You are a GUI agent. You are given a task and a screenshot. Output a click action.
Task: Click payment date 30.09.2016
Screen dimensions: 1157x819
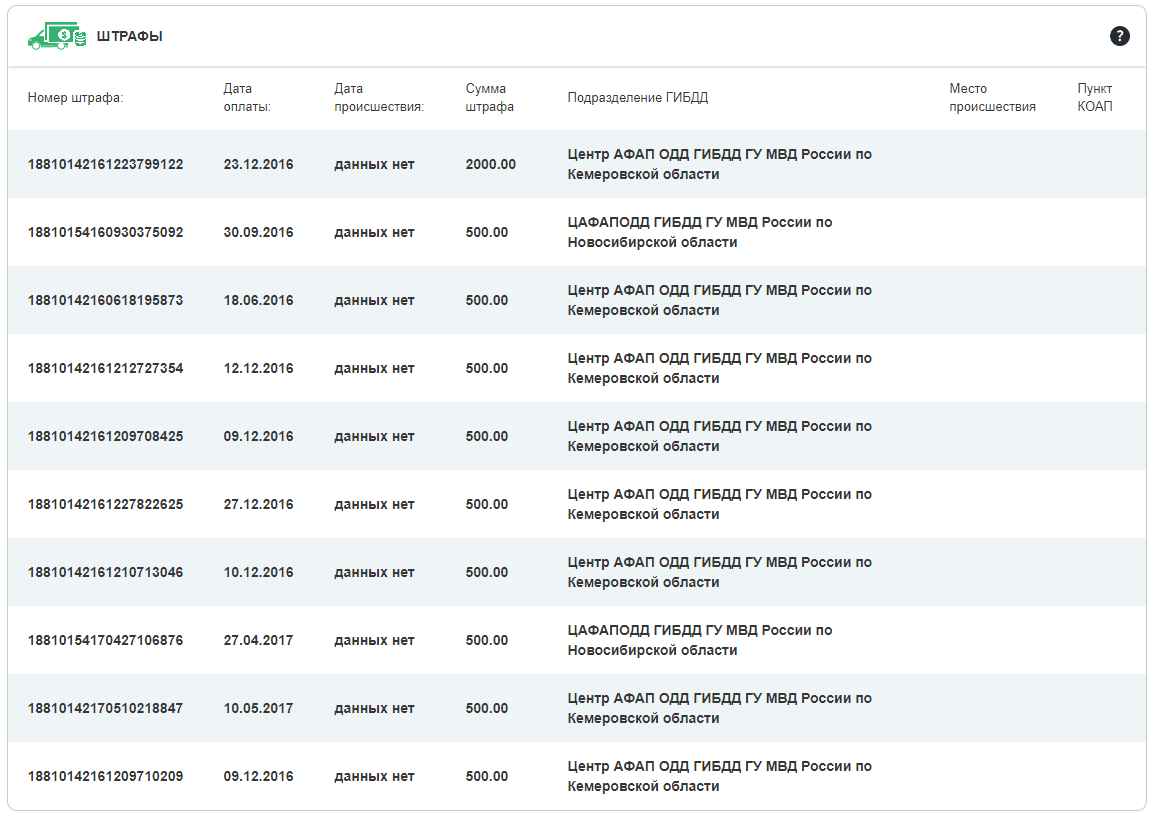tap(258, 232)
